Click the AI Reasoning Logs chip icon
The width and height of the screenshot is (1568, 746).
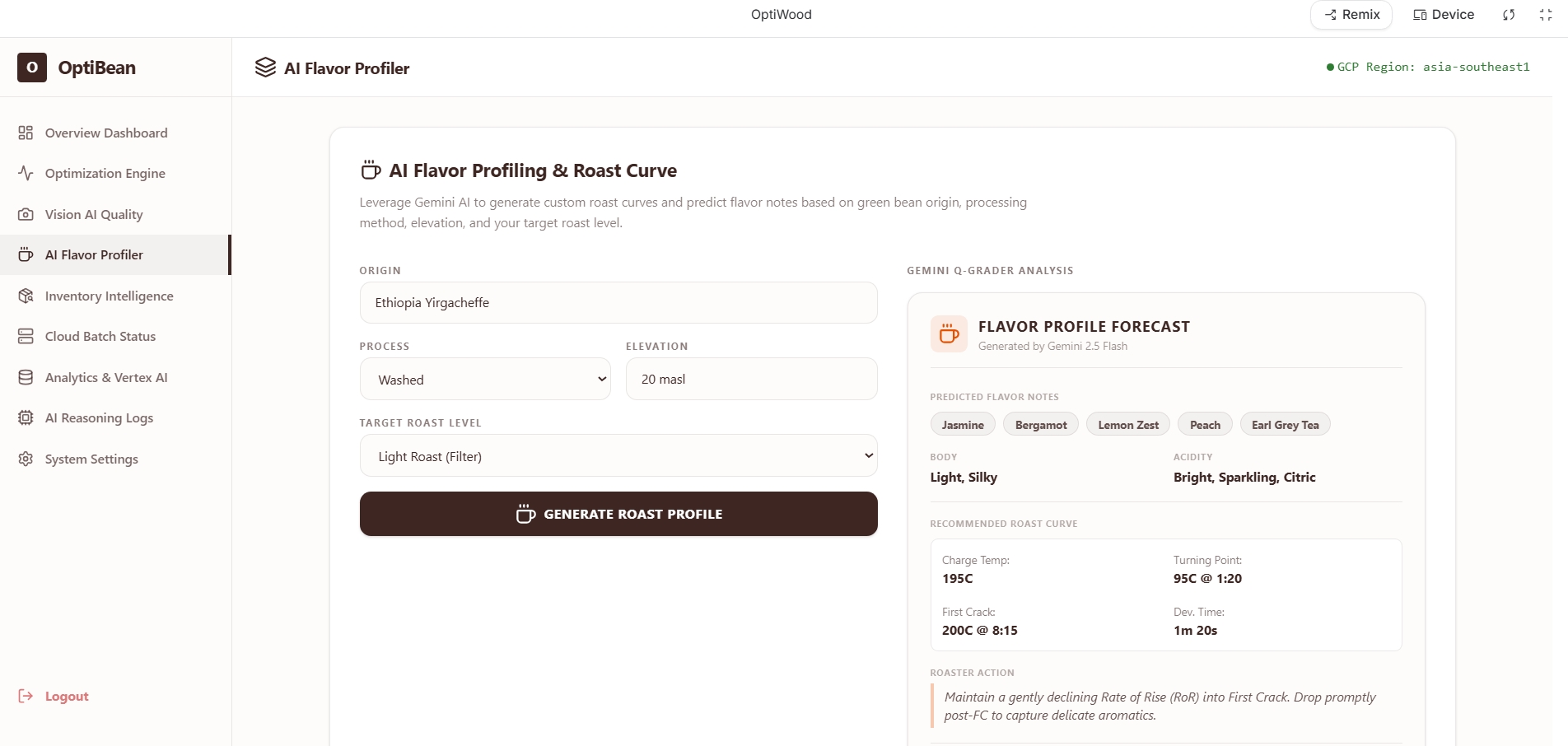pyautogui.click(x=26, y=417)
